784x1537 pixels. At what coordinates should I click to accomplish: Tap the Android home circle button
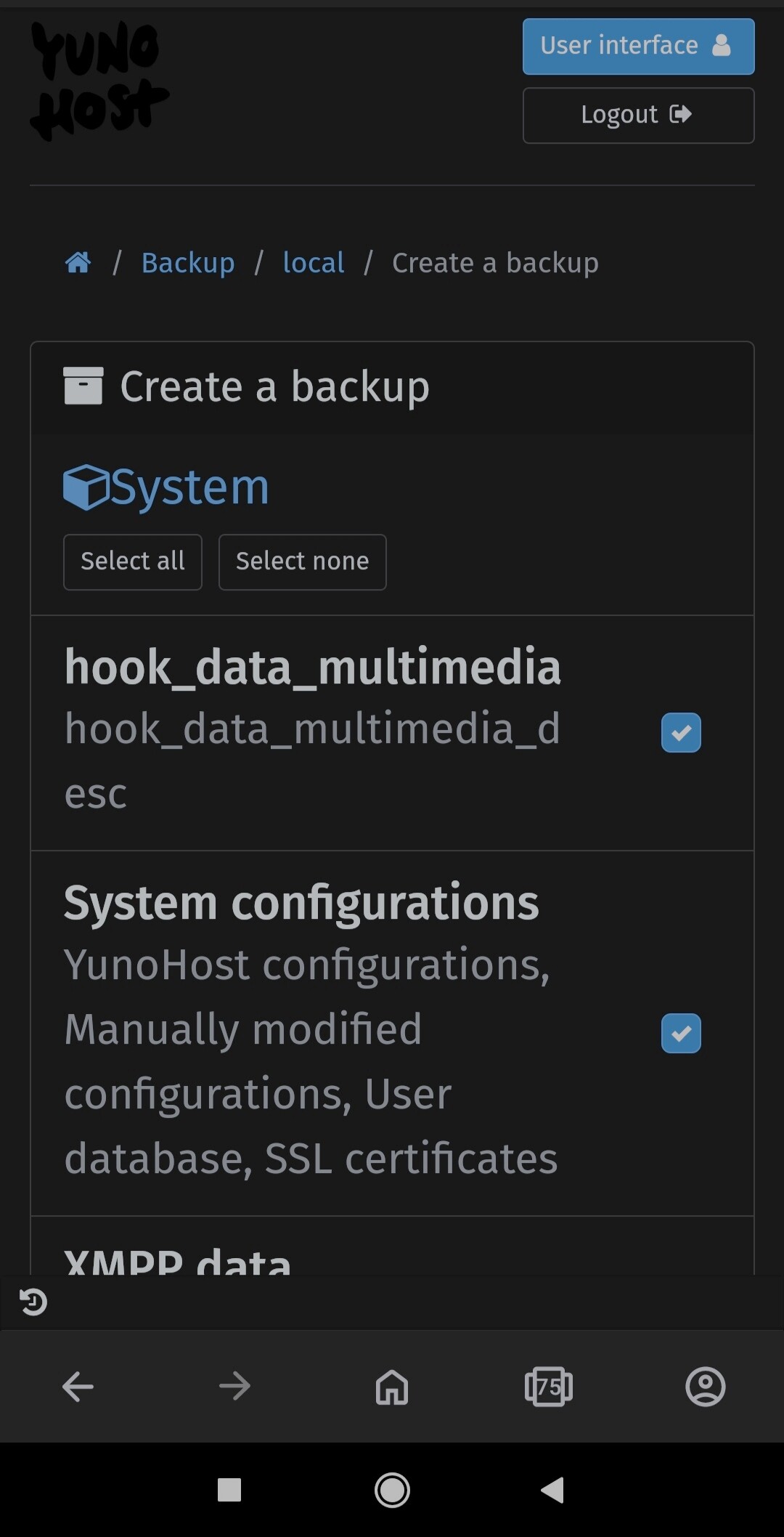click(392, 1490)
